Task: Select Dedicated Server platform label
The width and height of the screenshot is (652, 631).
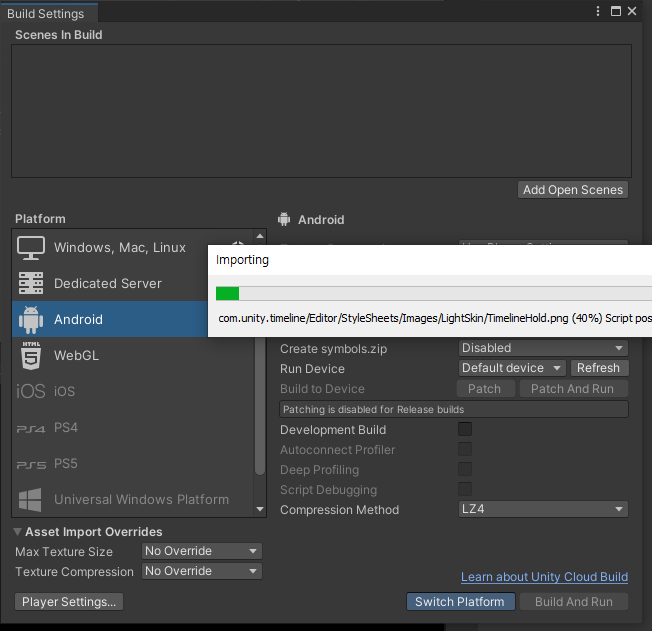Action: tap(108, 283)
